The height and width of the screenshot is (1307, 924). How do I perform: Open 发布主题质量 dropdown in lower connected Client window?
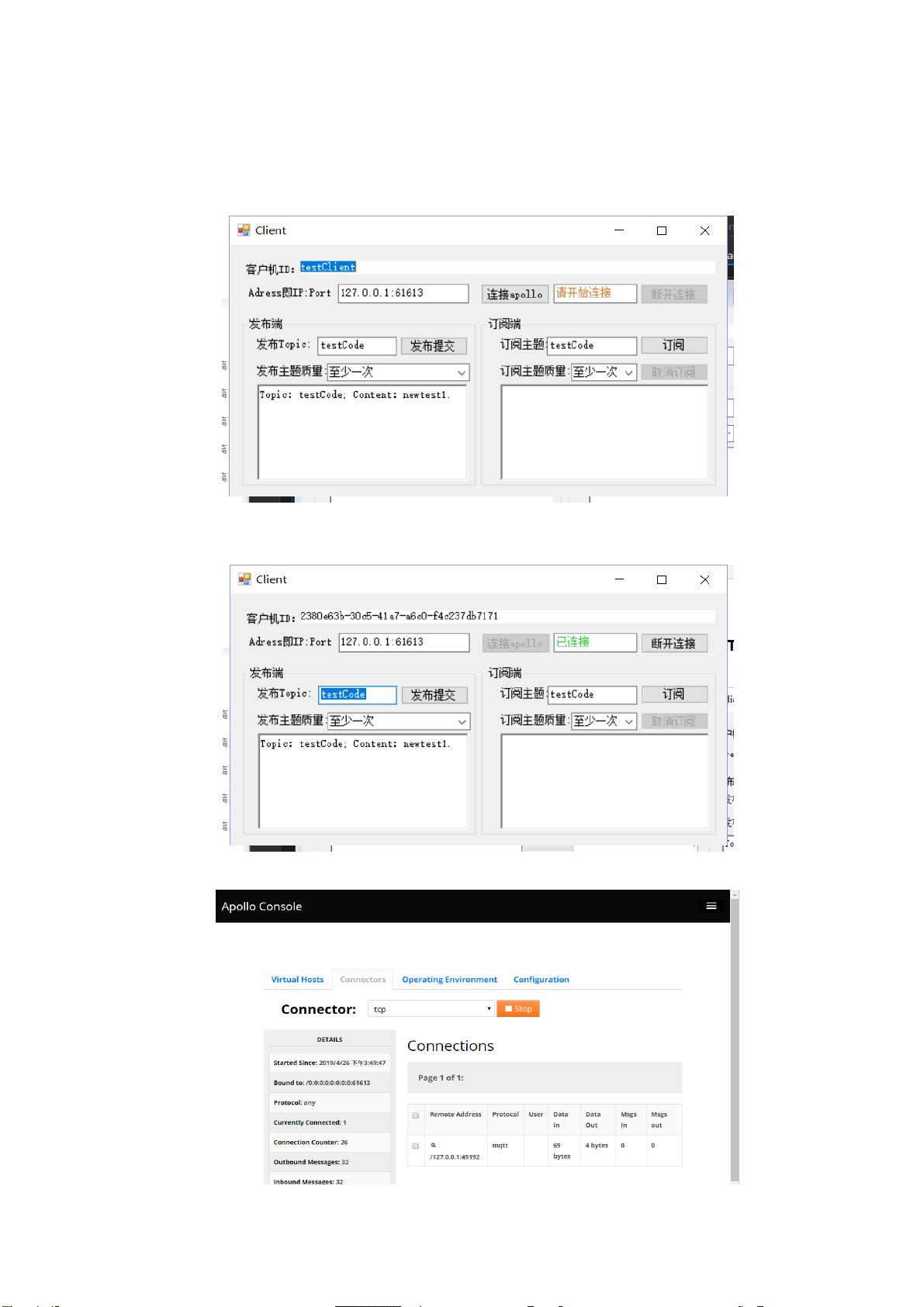point(398,721)
